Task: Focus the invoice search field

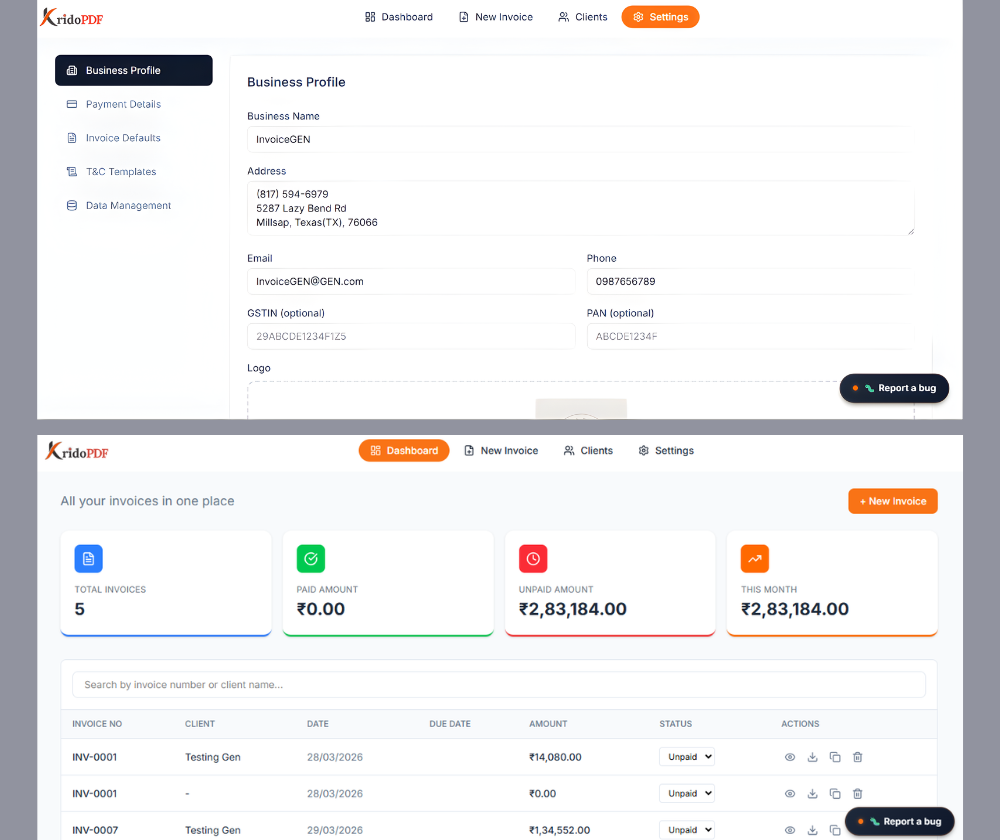Action: tap(498, 685)
